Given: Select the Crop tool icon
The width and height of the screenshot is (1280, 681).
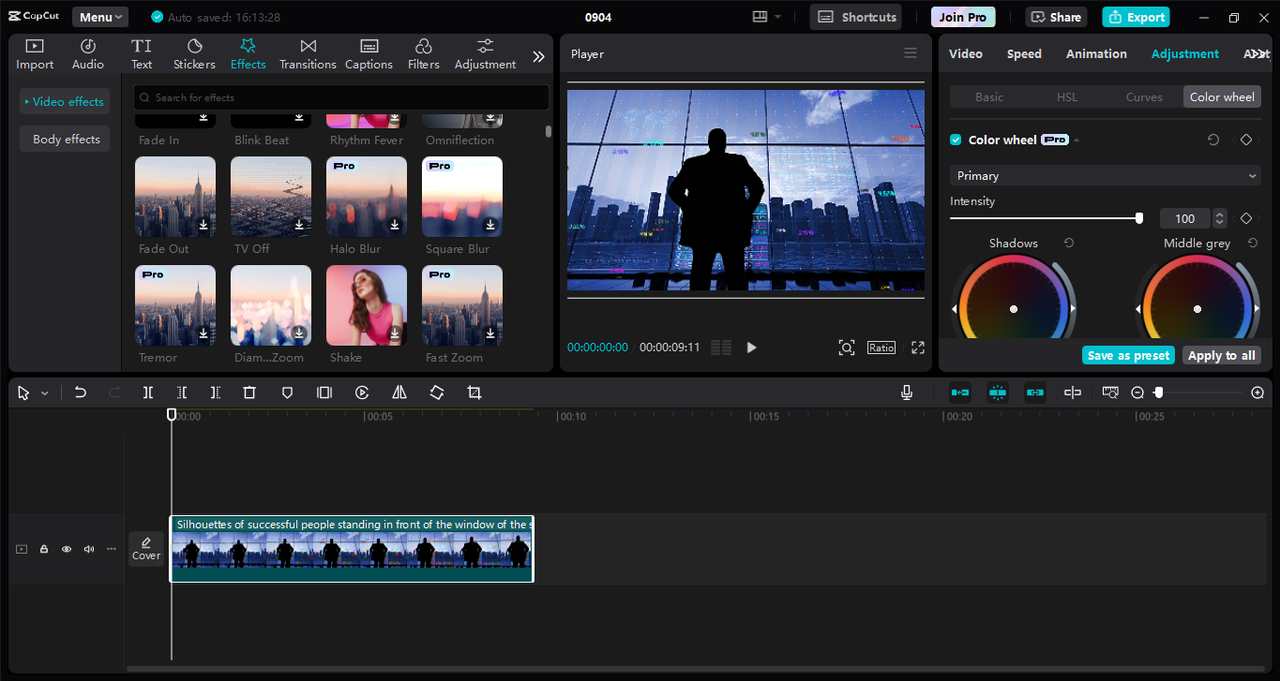Looking at the screenshot, I should click(474, 393).
